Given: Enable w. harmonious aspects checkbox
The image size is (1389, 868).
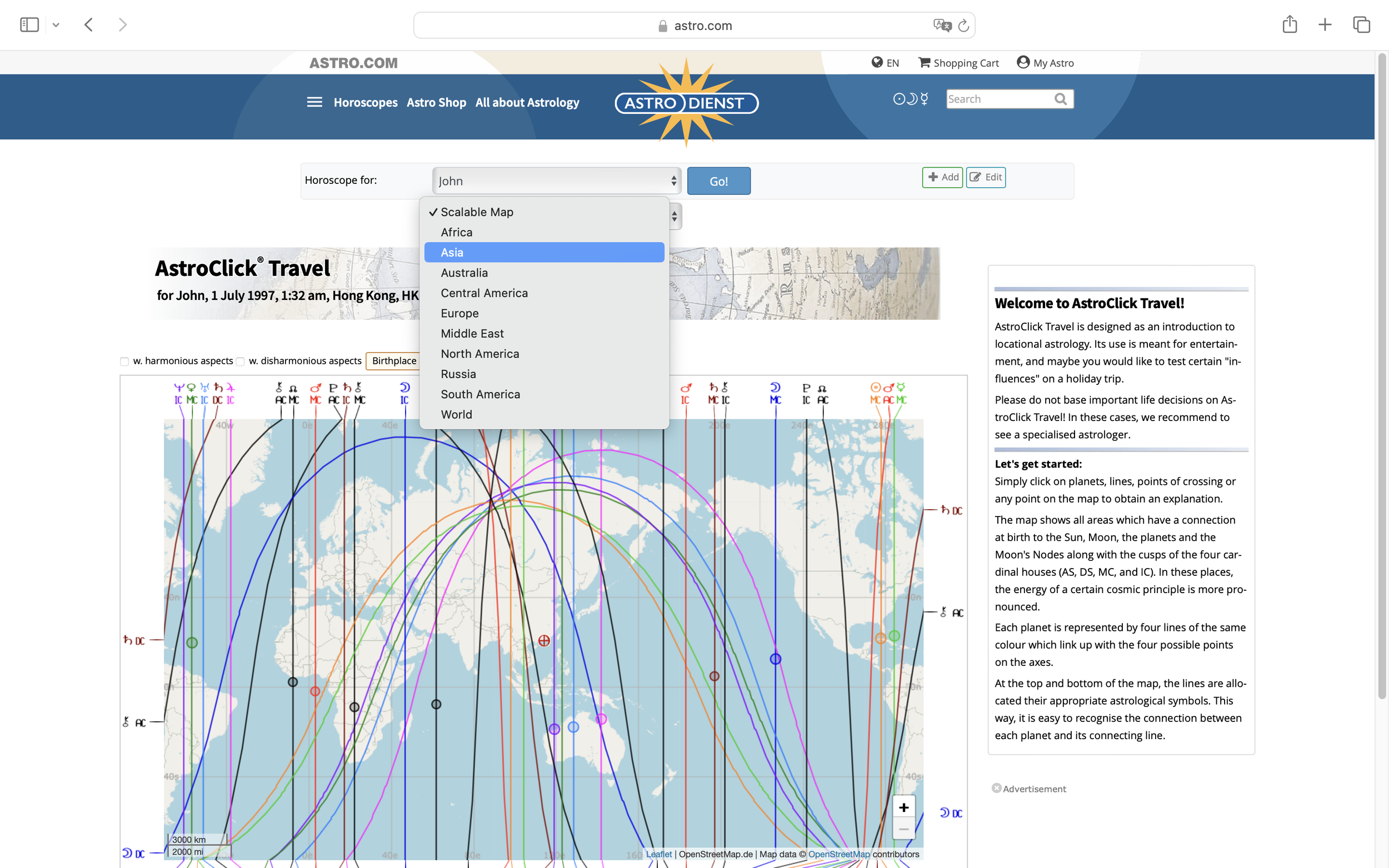Looking at the screenshot, I should [x=124, y=362].
